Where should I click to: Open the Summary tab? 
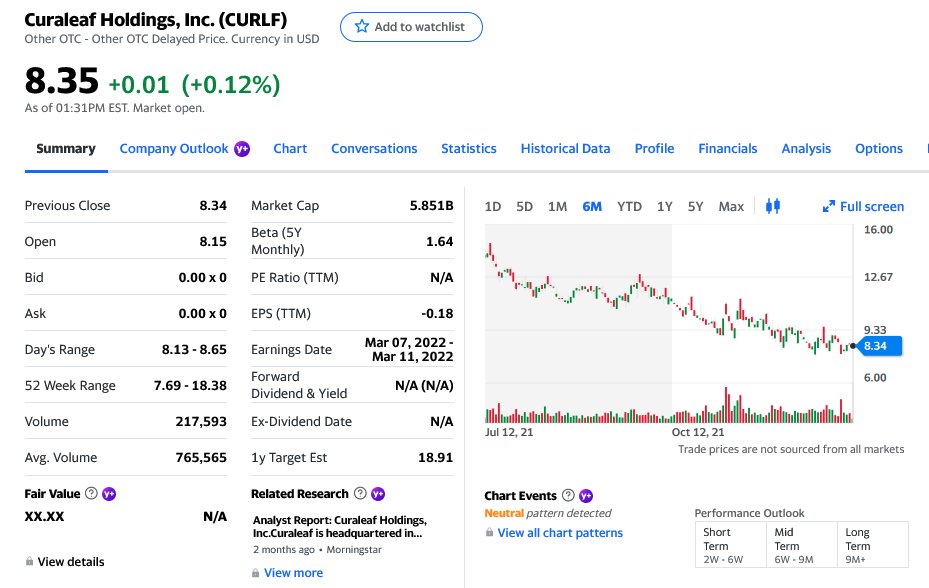66,149
